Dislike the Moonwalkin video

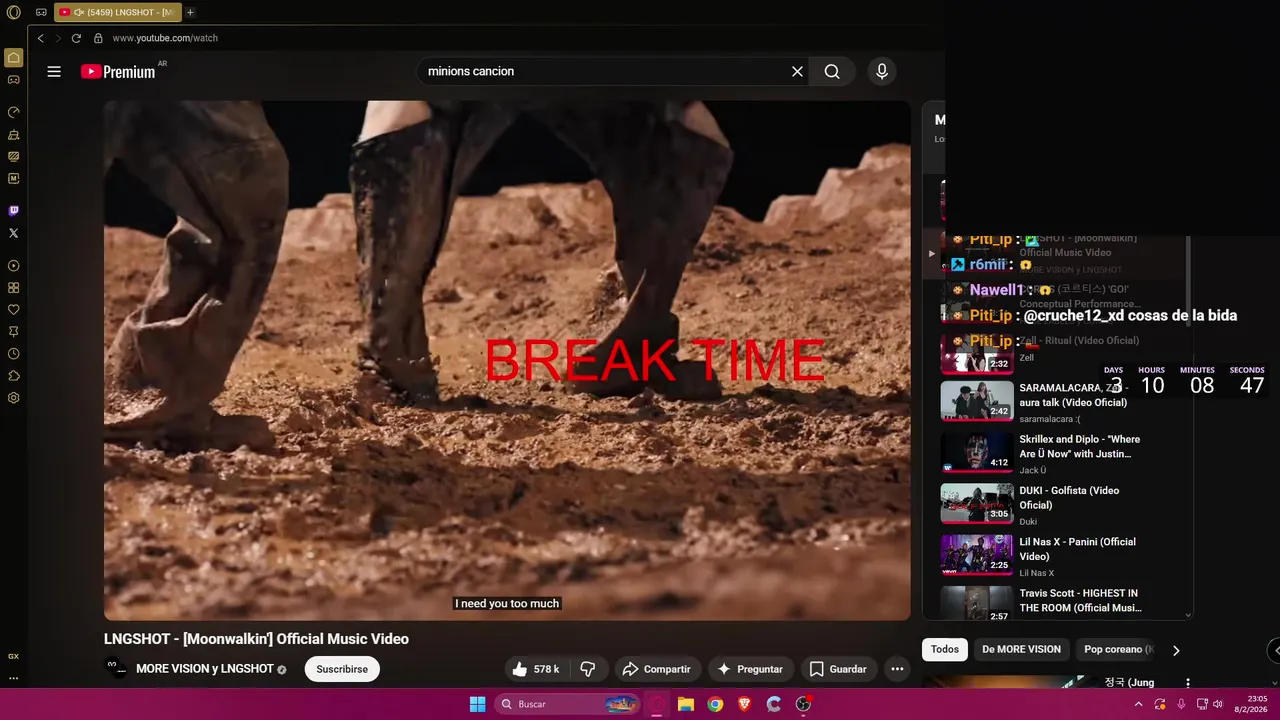(x=588, y=669)
